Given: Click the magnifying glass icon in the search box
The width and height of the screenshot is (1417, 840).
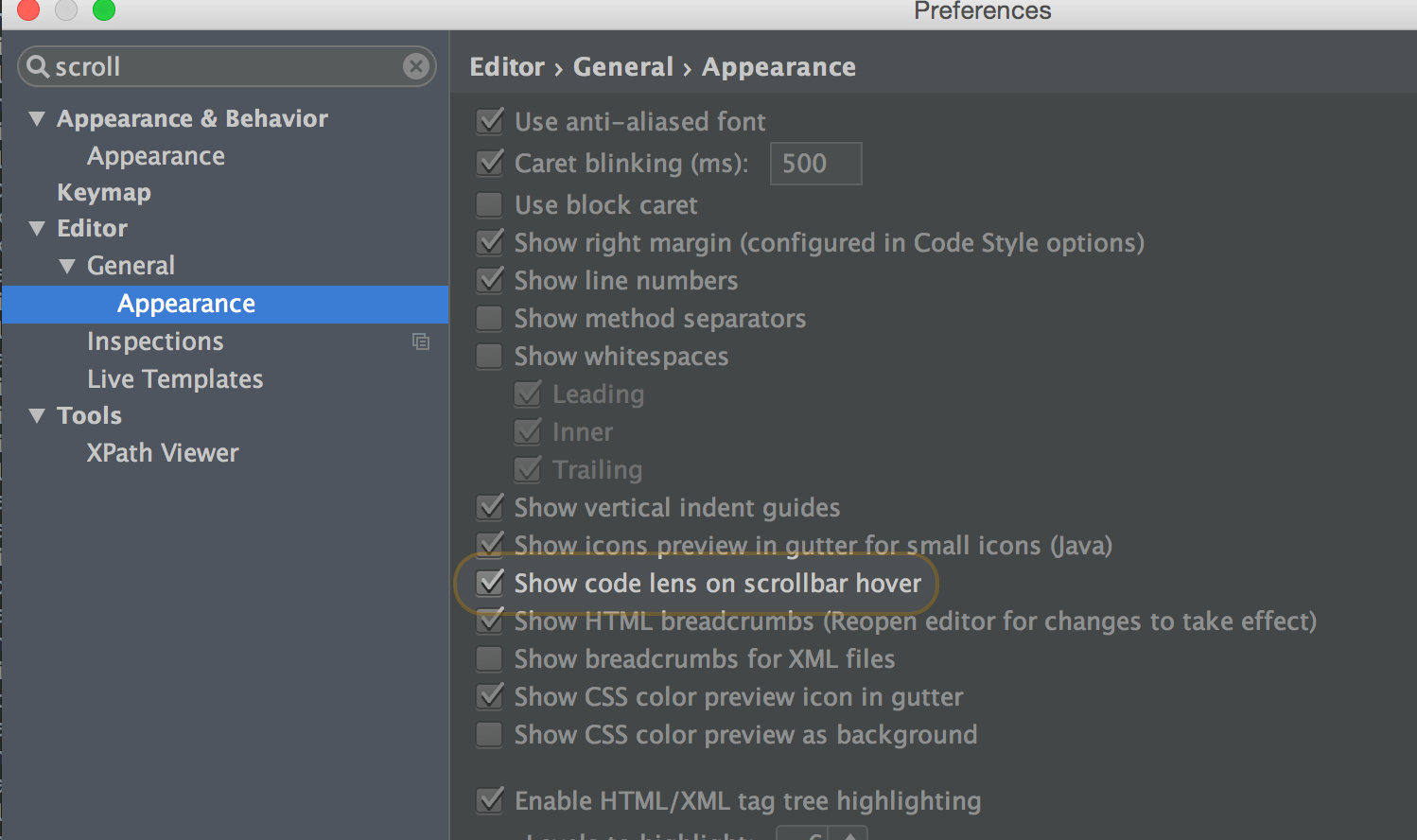Looking at the screenshot, I should pyautogui.click(x=37, y=66).
